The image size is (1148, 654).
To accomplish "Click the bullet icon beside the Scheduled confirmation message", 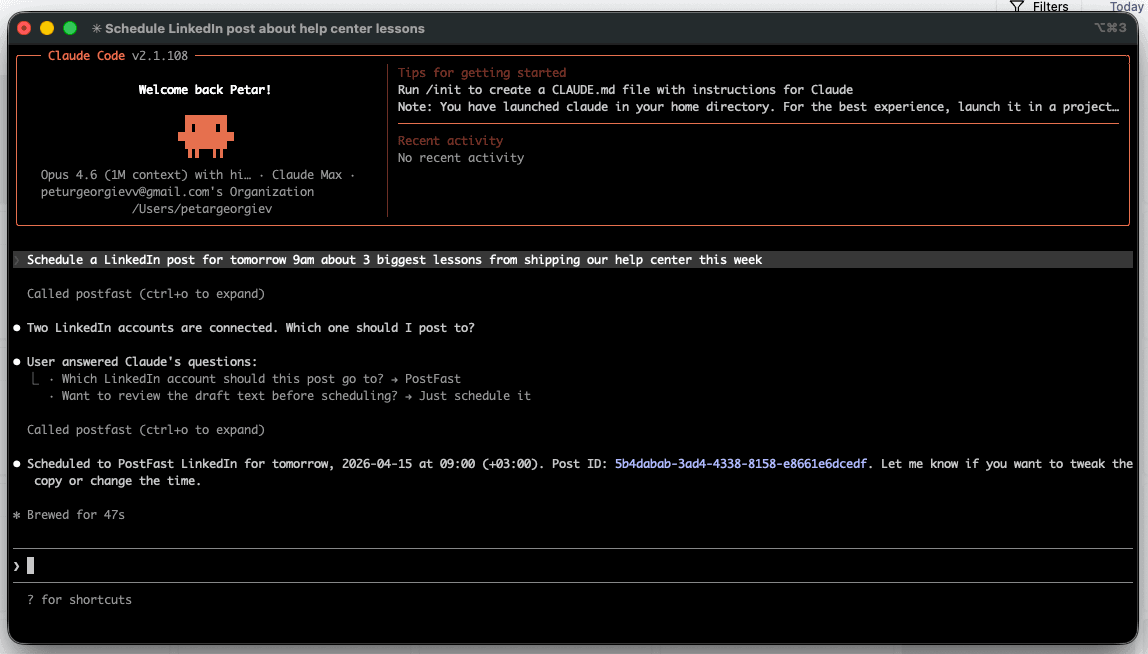I will 16,463.
